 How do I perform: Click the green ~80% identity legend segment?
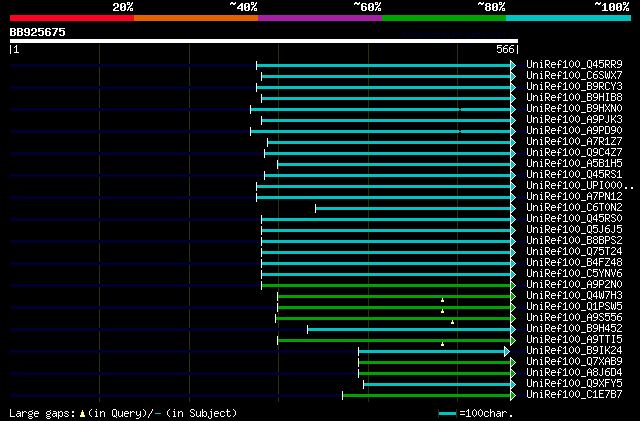[444, 18]
